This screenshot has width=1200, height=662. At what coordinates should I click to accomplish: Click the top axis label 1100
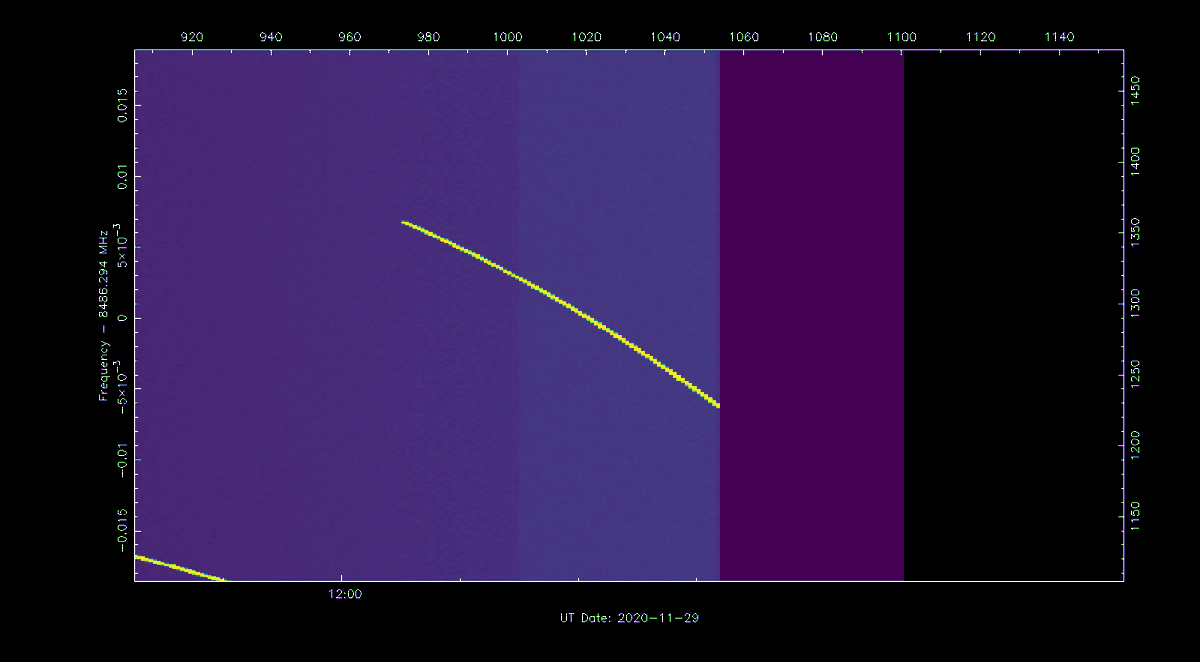902,37
